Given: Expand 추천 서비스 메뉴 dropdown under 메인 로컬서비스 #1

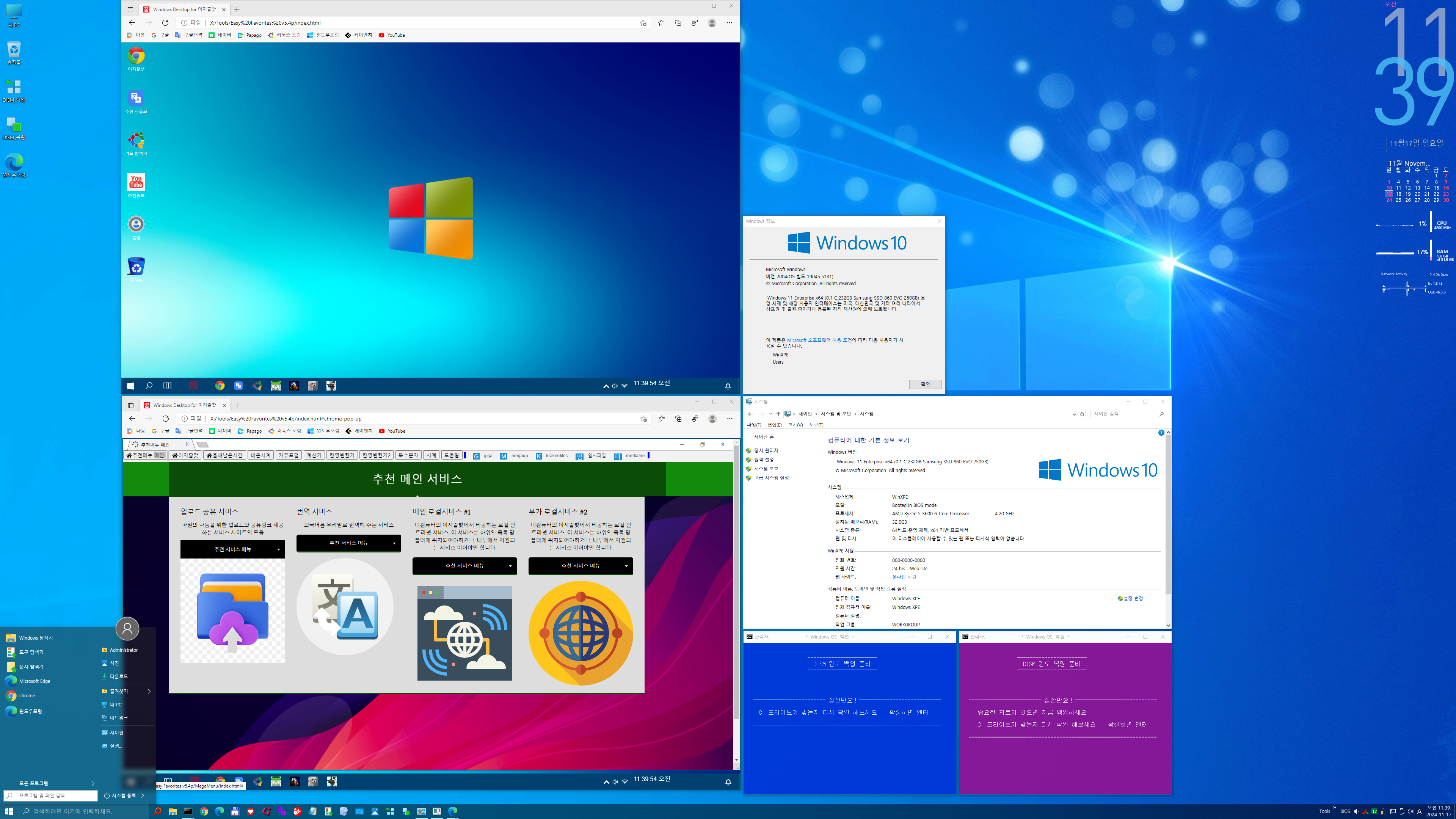Looking at the screenshot, I should [x=464, y=566].
